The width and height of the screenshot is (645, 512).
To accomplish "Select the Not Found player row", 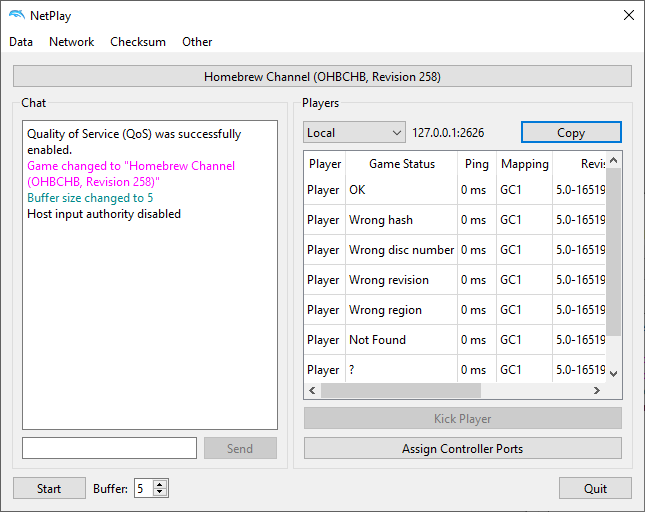I will pyautogui.click(x=455, y=340).
